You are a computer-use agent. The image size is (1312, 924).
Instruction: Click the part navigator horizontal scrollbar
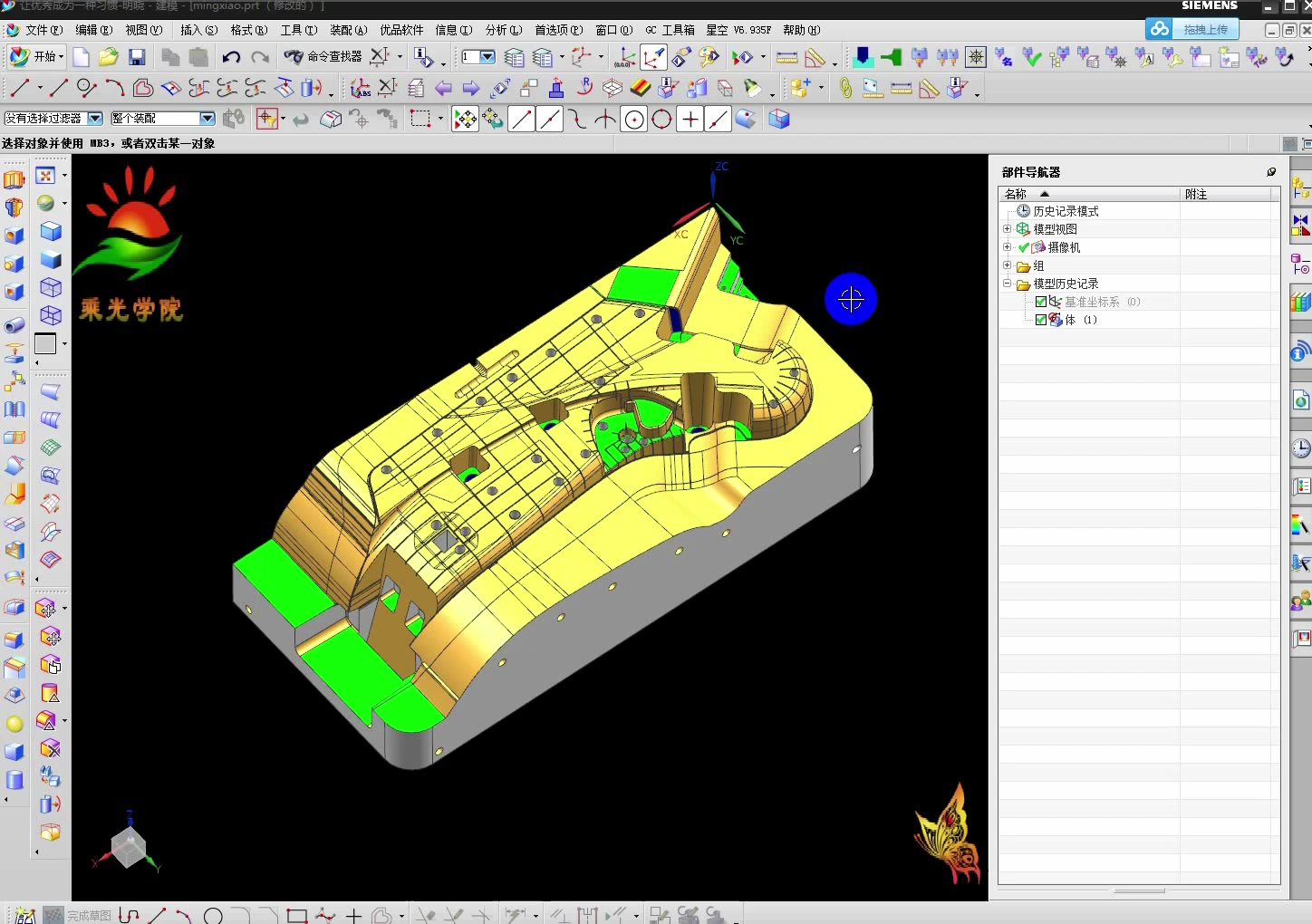1139,890
